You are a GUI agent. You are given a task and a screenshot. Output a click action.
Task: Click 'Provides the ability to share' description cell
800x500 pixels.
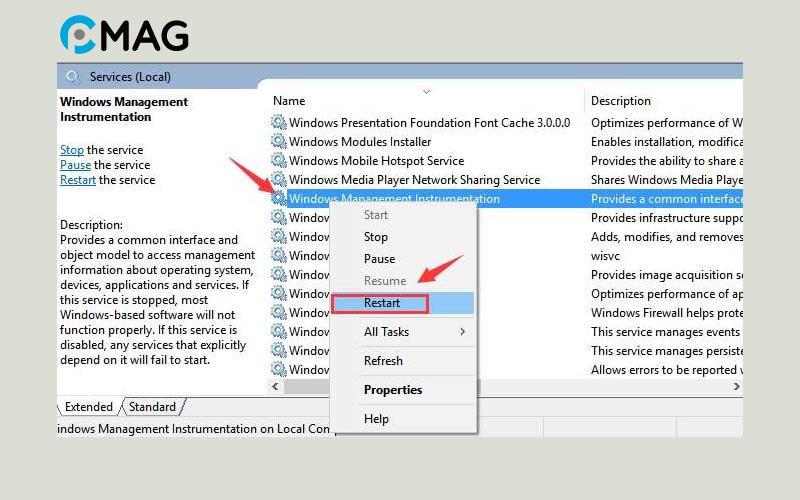[666, 161]
